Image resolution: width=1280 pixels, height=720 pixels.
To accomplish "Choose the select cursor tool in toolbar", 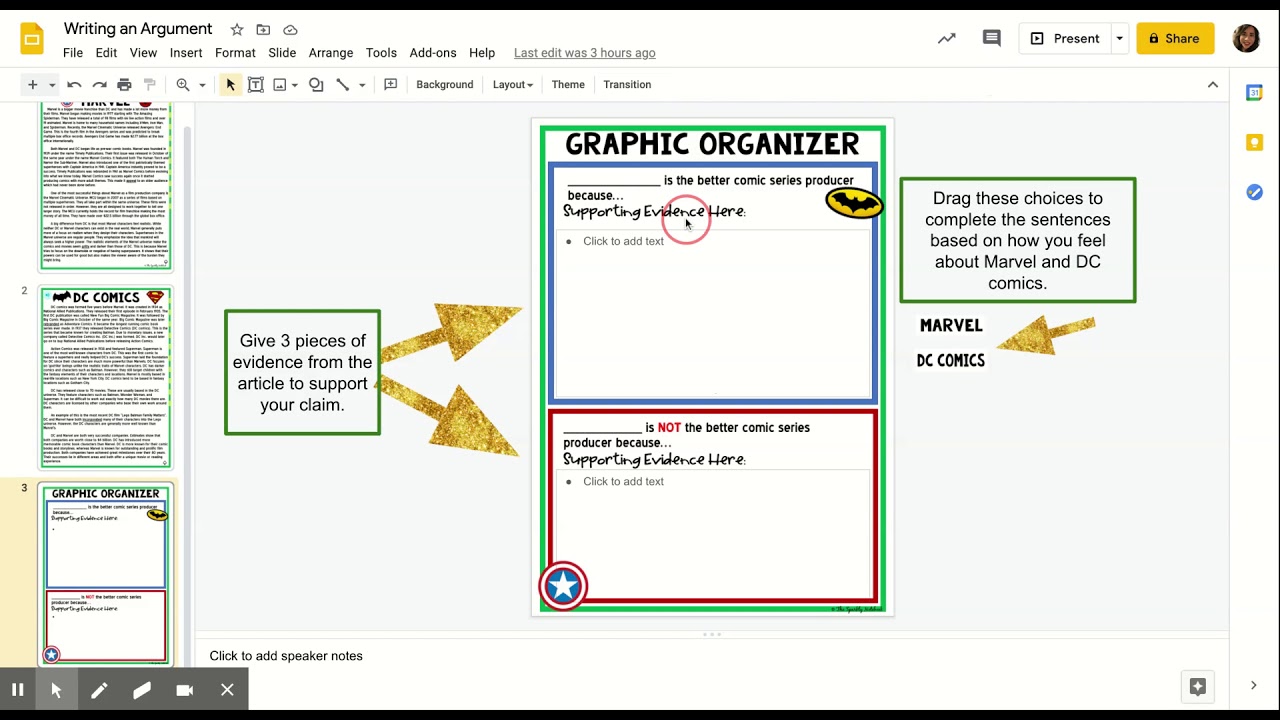I will point(230,85).
